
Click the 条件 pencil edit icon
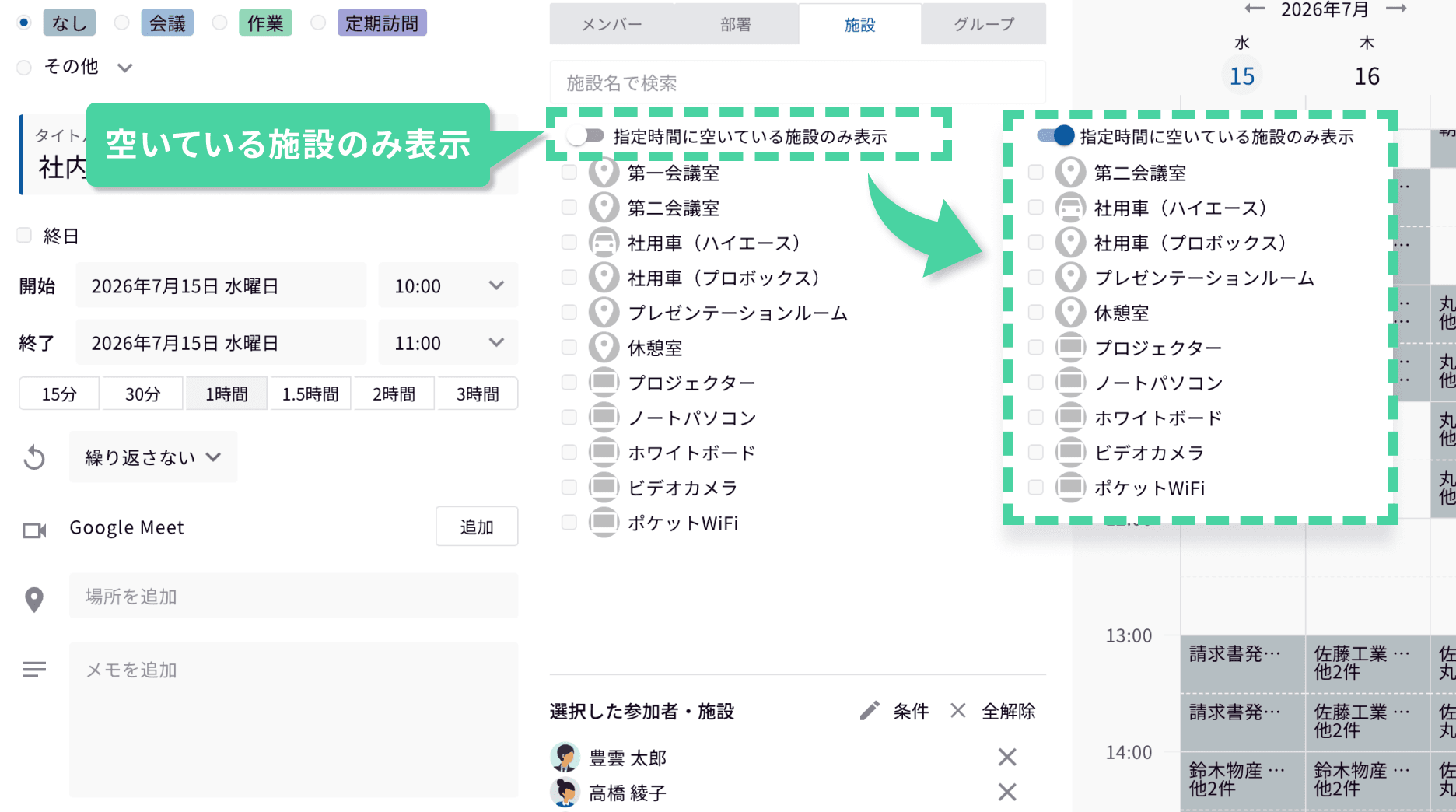point(870,711)
